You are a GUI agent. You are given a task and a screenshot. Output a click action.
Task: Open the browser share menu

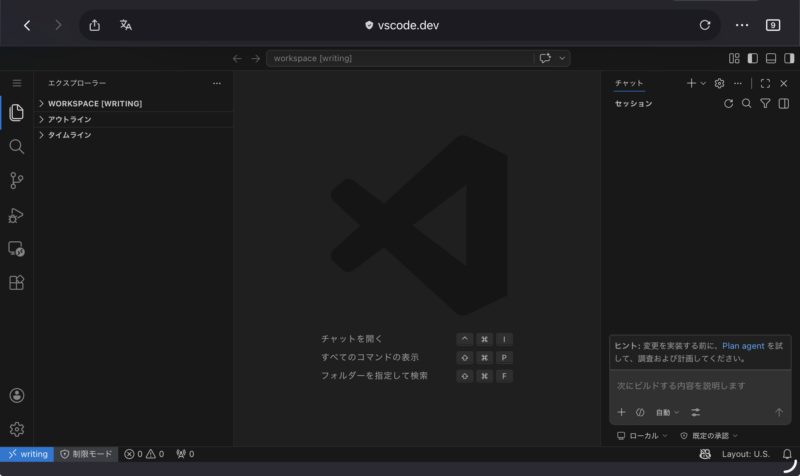[x=95, y=25]
